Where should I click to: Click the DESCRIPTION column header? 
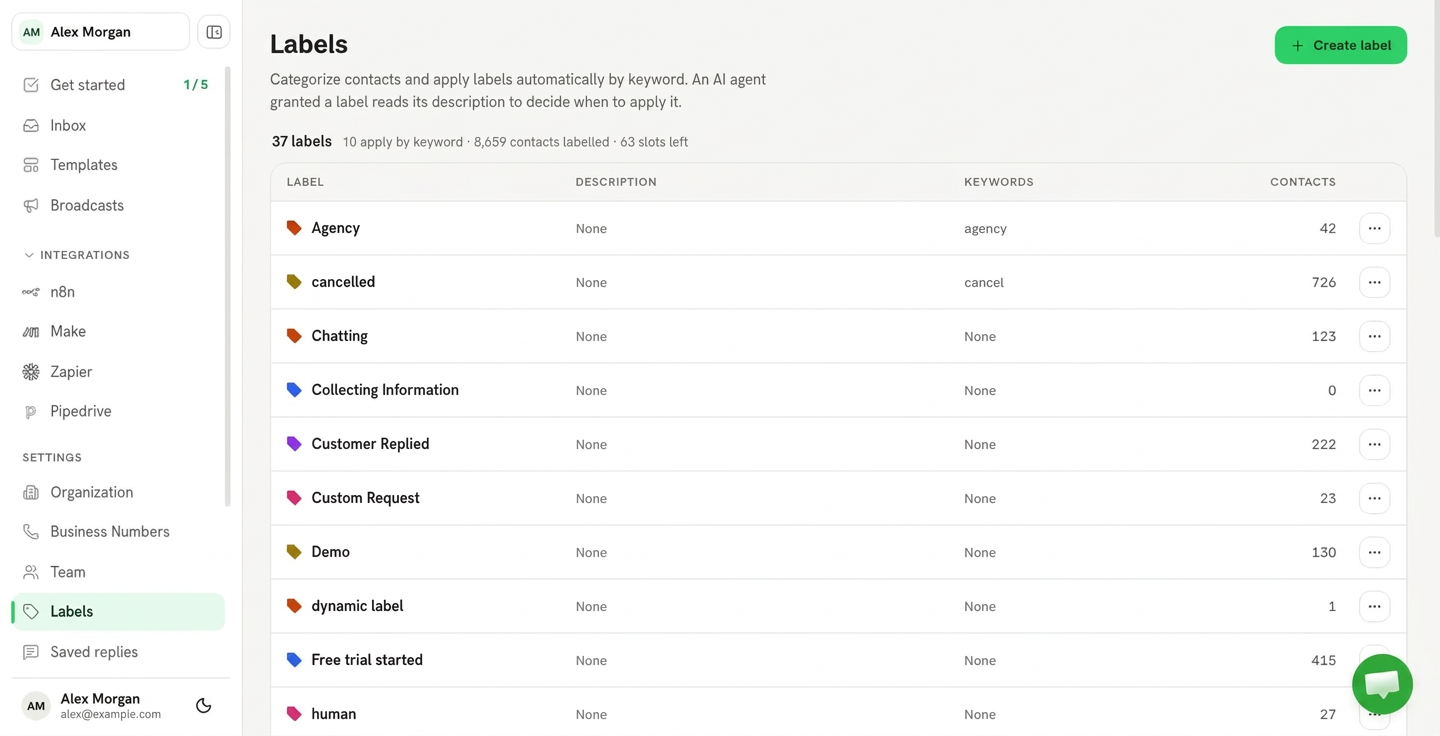coord(616,182)
